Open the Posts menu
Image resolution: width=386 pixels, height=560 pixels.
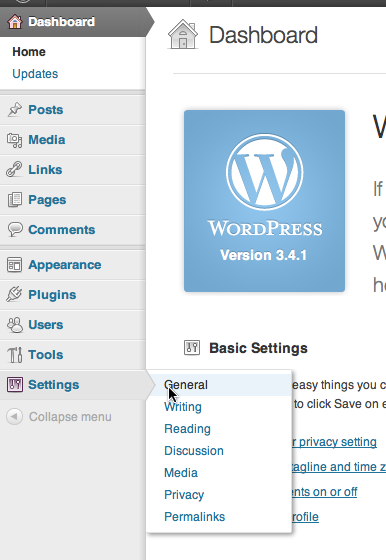(x=46, y=110)
